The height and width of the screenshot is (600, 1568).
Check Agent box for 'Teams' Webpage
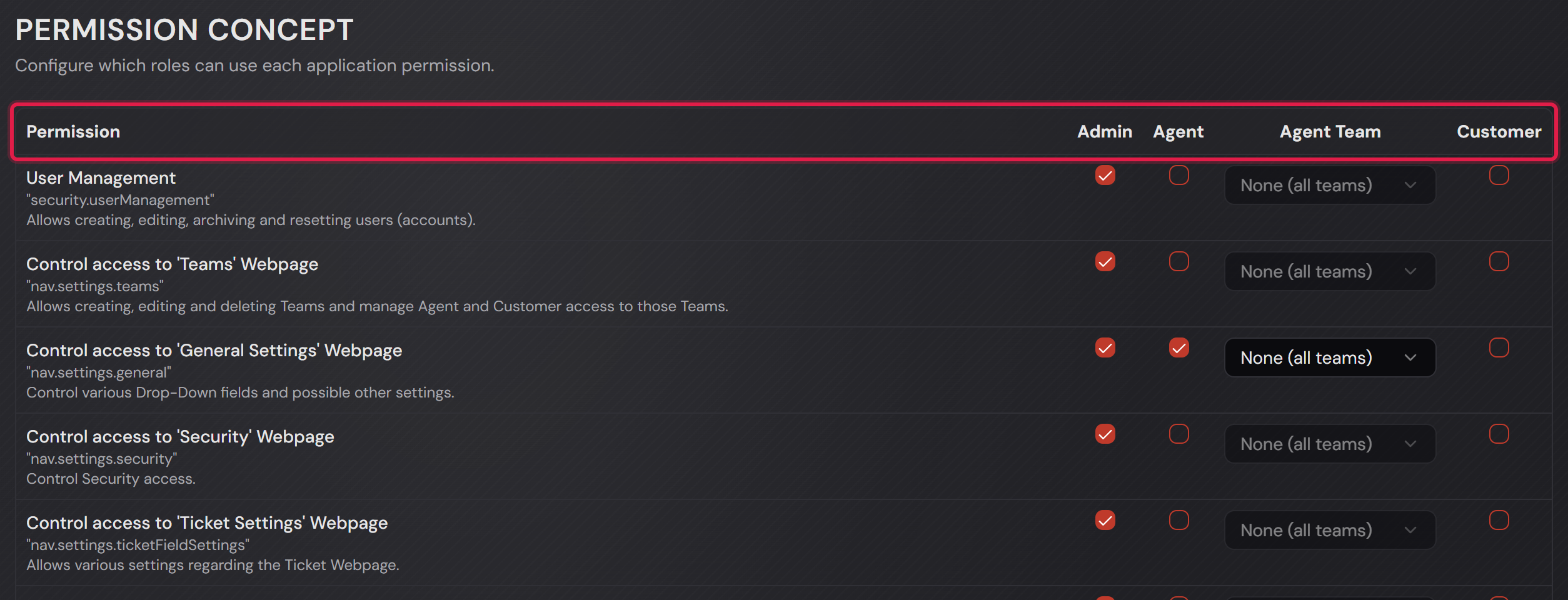coord(1179,262)
